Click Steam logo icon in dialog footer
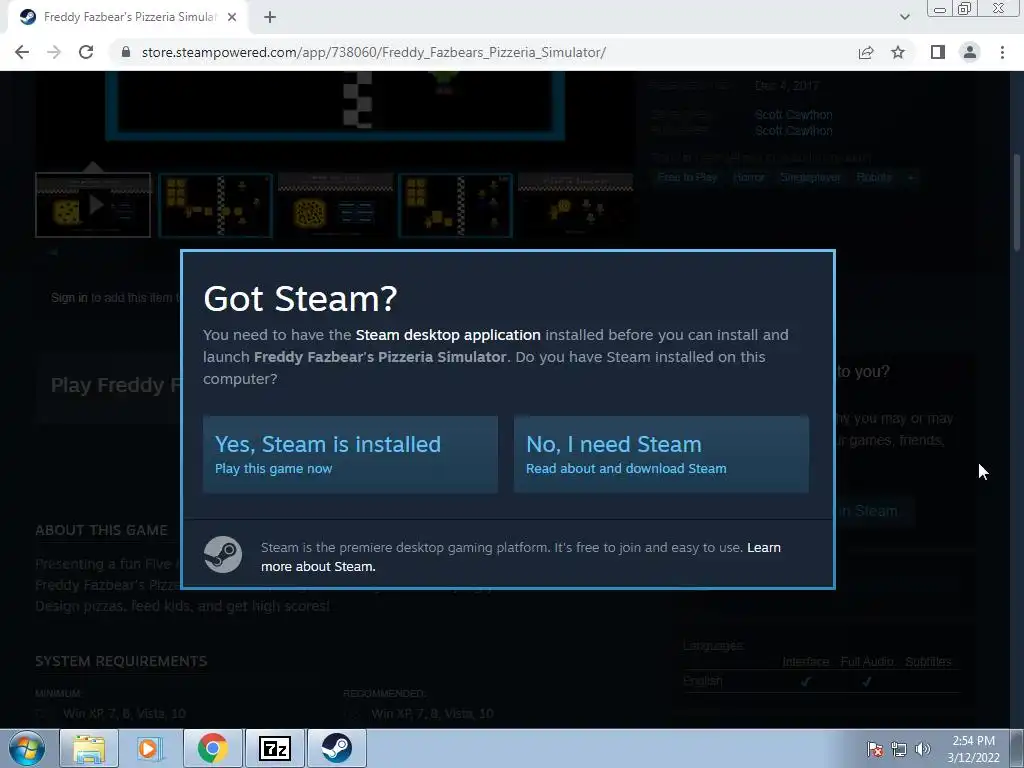Screen dimensions: 1024x768 click(x=223, y=554)
